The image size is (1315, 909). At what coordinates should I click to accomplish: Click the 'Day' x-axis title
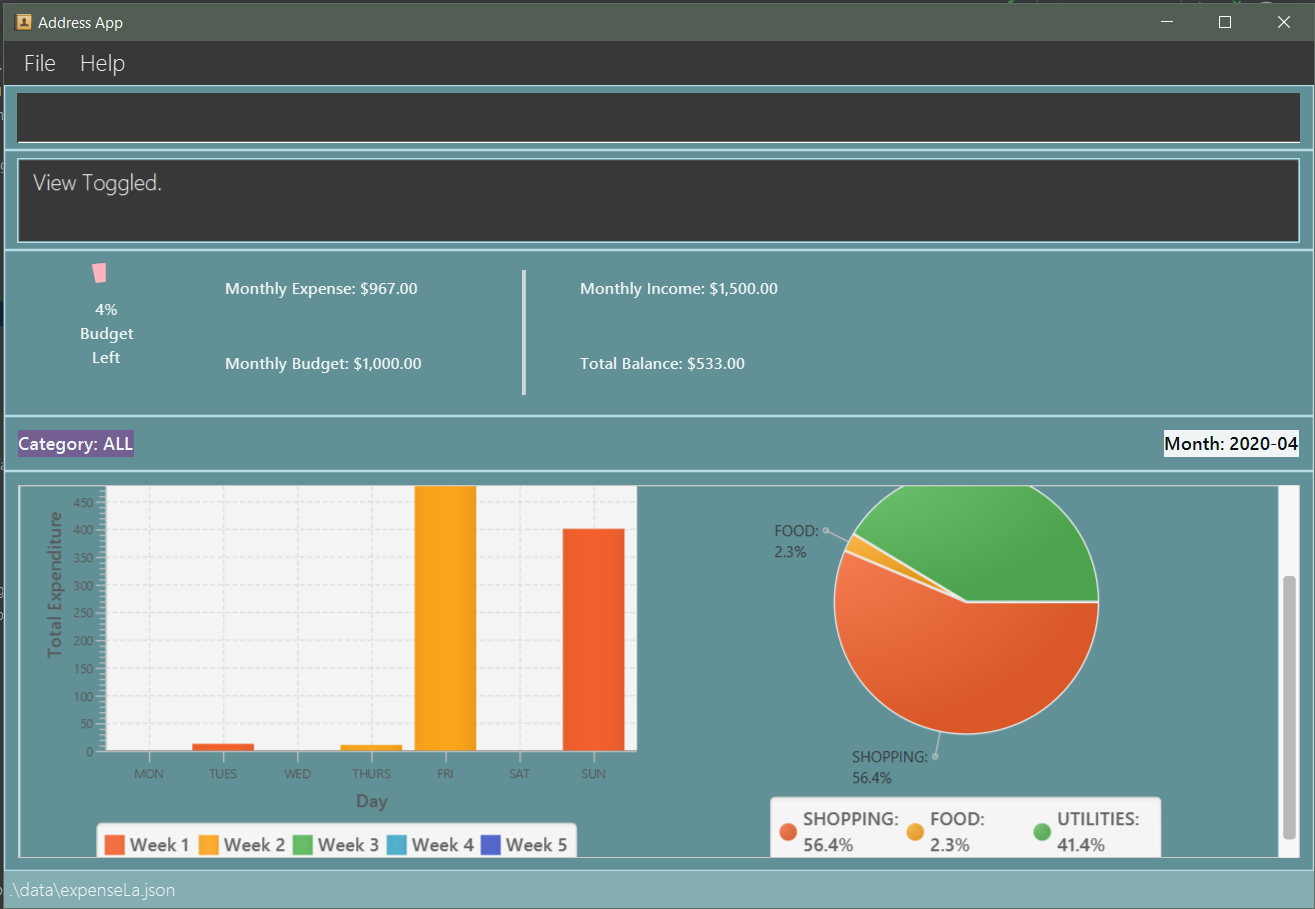371,801
